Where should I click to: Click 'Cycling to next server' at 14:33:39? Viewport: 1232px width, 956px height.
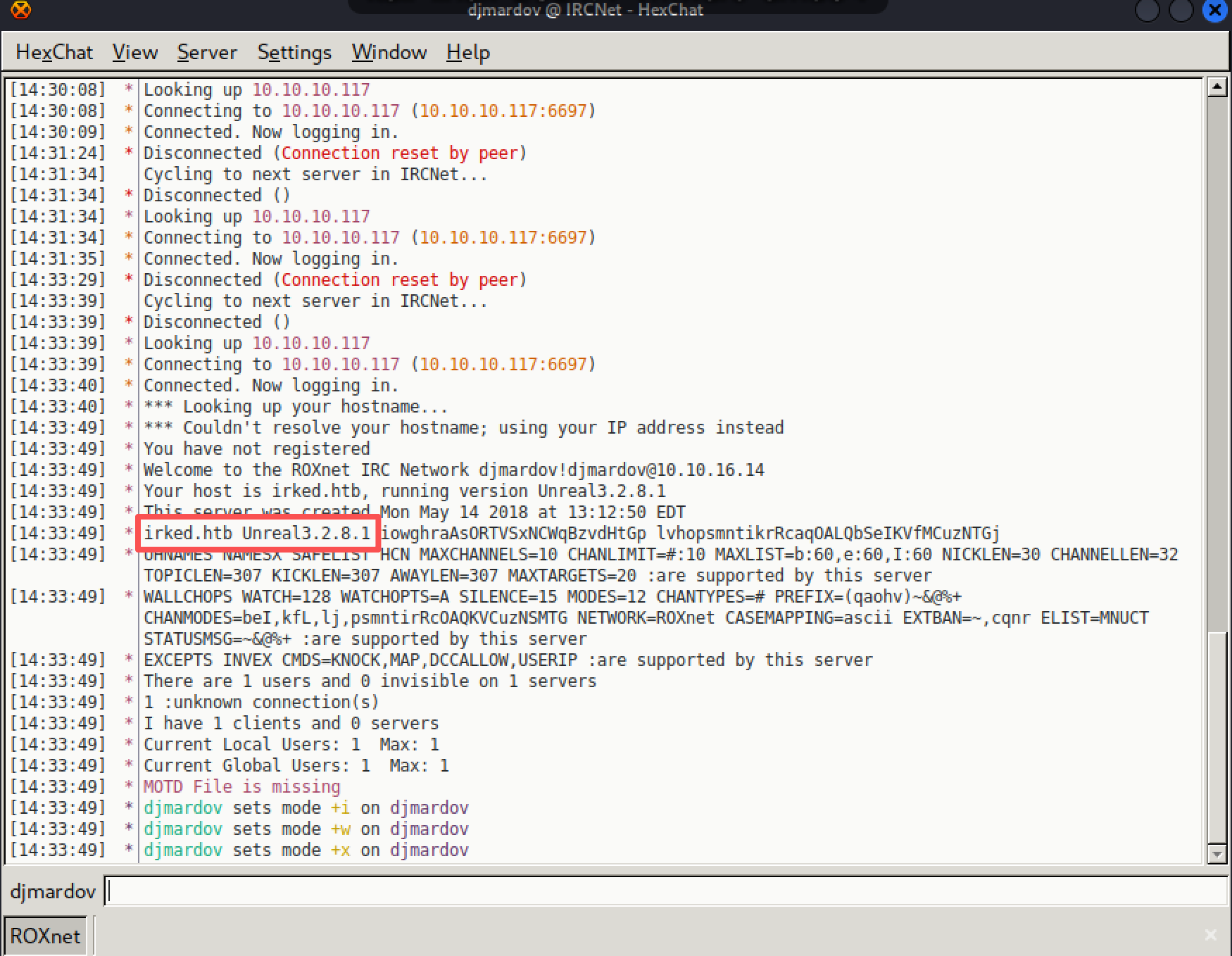tap(315, 301)
